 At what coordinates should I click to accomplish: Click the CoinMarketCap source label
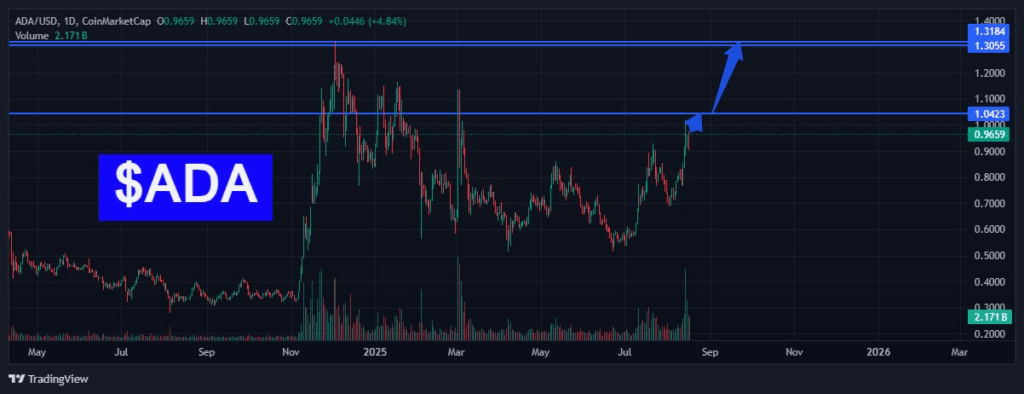tap(116, 22)
